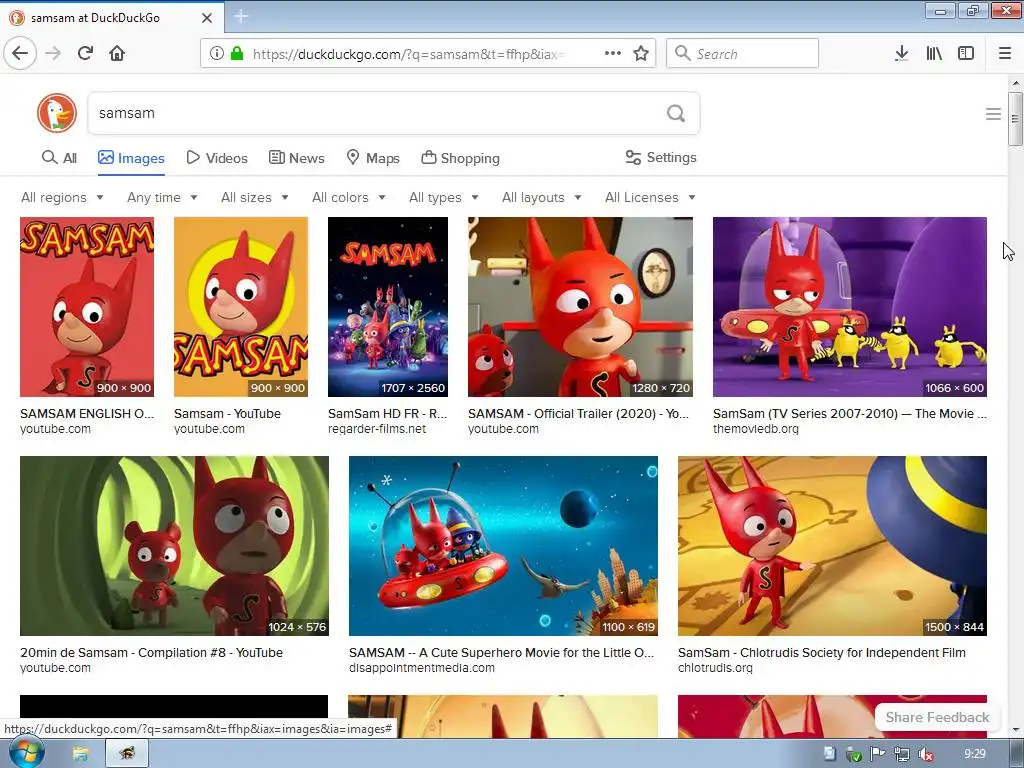The image size is (1024, 768).
Task: Open the Library bookshelf icon
Action: tap(934, 54)
